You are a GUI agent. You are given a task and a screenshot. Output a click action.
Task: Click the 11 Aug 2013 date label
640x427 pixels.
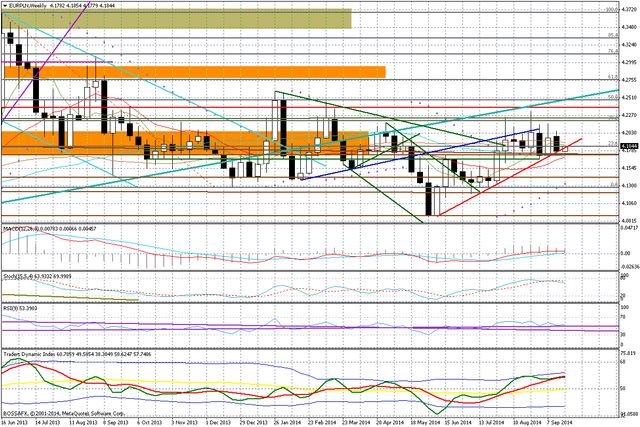tap(82, 422)
